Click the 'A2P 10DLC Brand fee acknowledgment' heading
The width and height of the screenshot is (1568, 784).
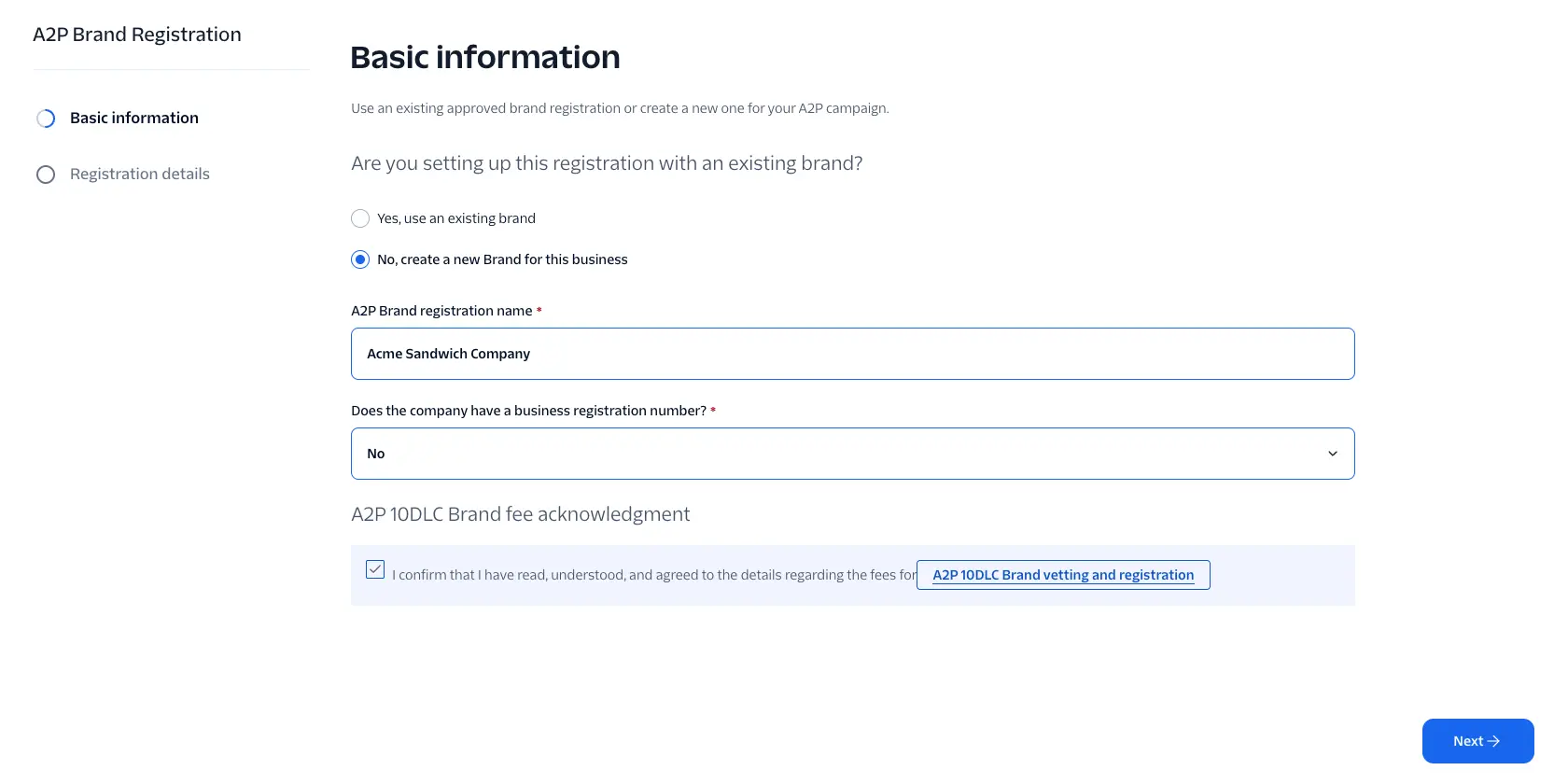coord(521,514)
